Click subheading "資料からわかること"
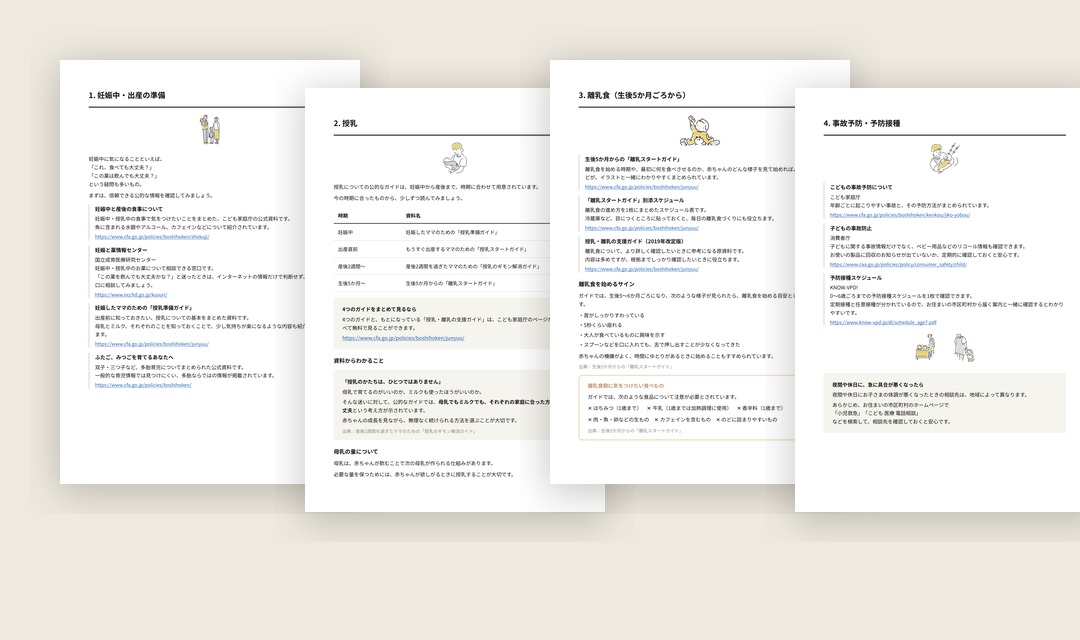Viewport: 1080px width, 640px height. tap(359, 360)
